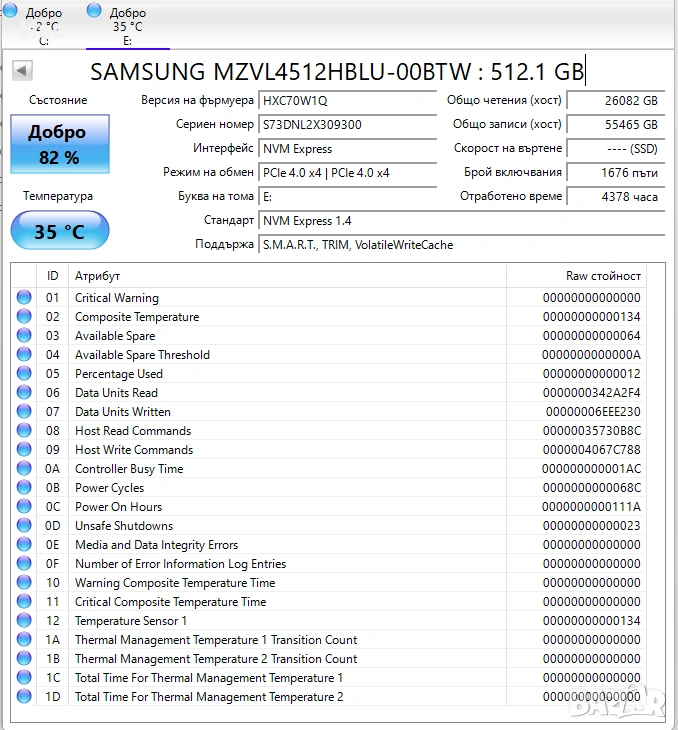Click the status orb for Percentage Used
The height and width of the screenshot is (730, 678).
pyautogui.click(x=24, y=374)
